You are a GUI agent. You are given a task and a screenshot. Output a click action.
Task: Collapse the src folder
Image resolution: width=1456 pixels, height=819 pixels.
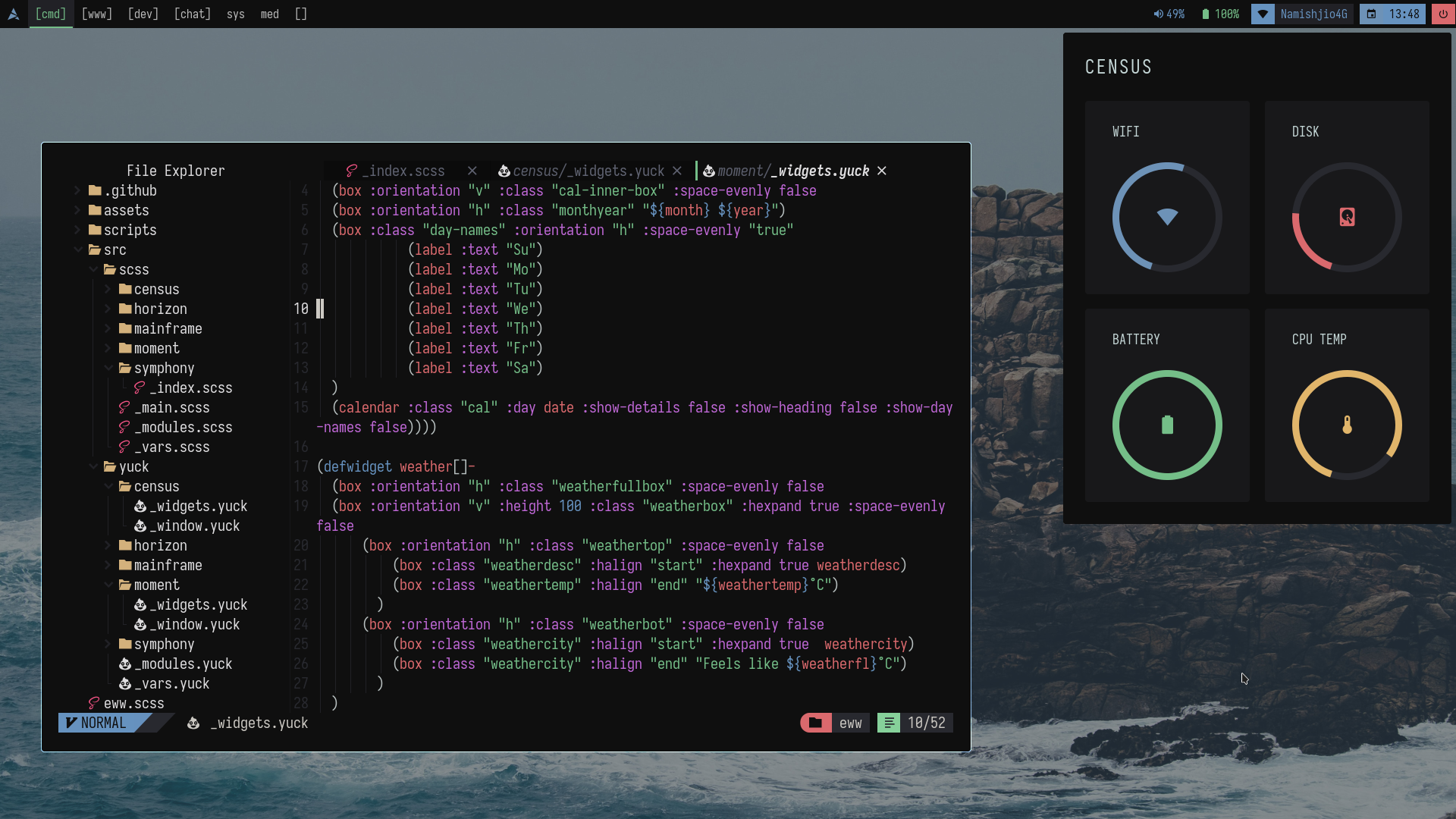click(77, 249)
